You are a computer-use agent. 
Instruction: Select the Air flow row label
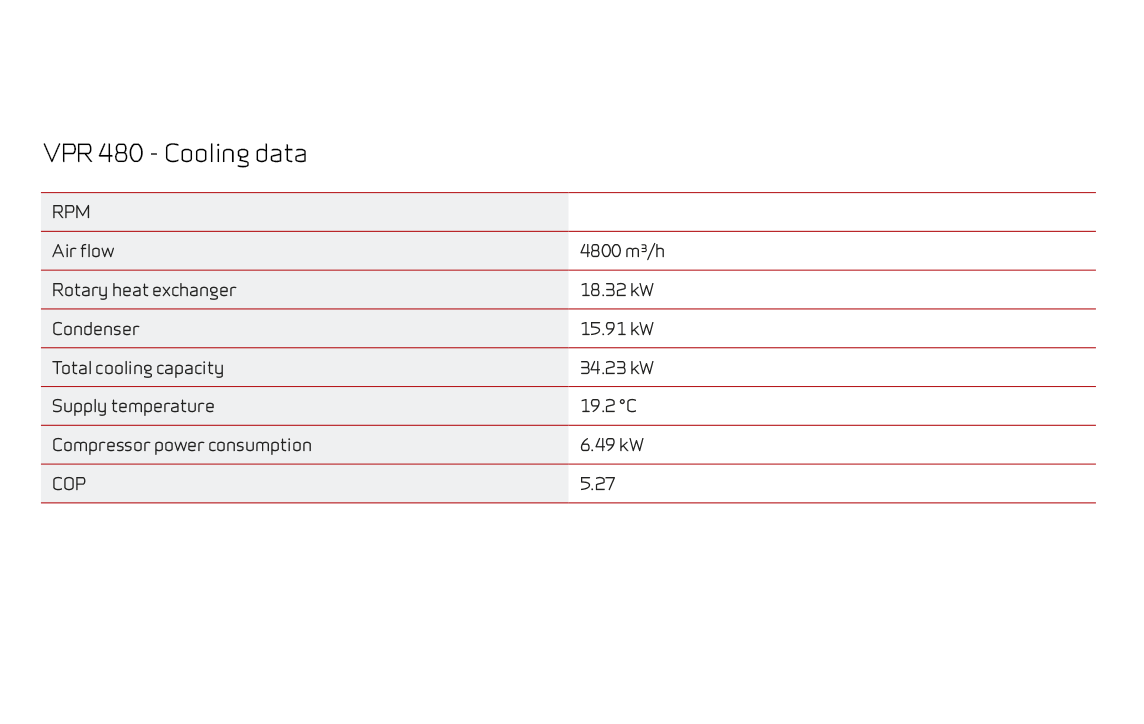[83, 251]
